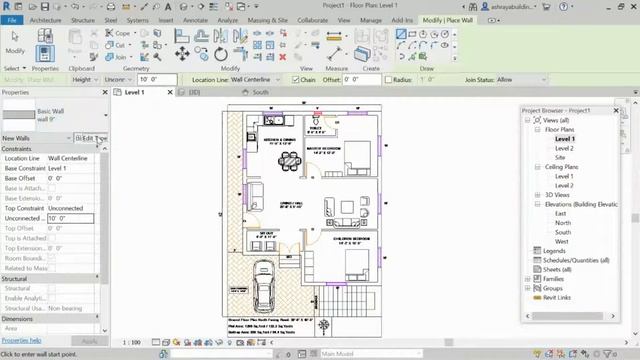This screenshot has width=640, height=360.
Task: Toggle the Related to Mass checkbox
Action: click(51, 268)
